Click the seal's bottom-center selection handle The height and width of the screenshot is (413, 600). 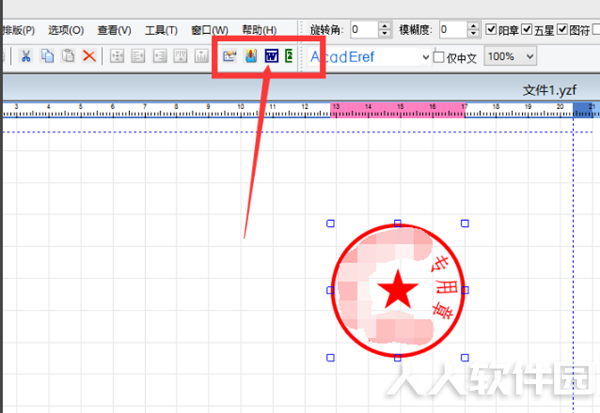[398, 357]
